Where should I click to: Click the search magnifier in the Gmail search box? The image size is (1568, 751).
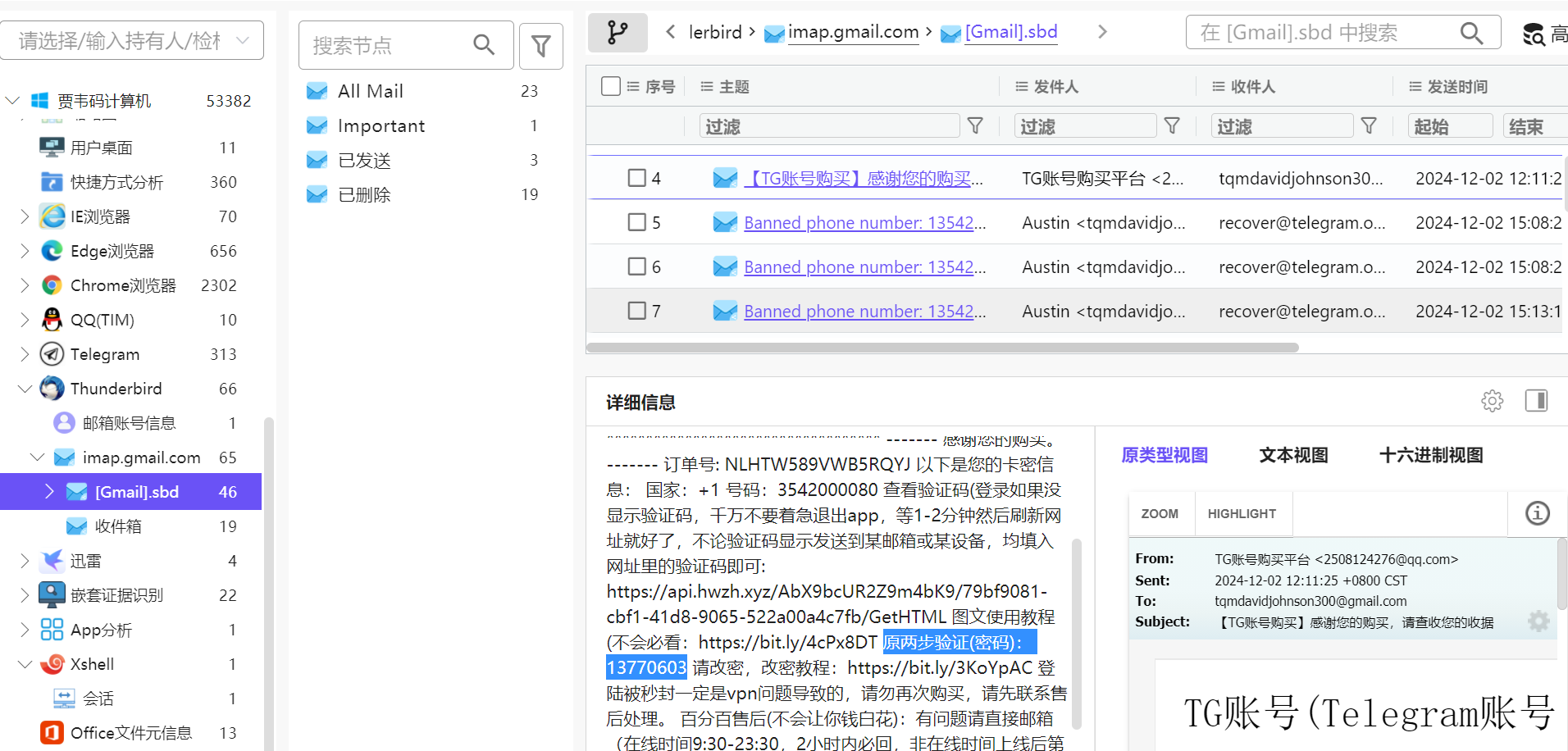[x=1471, y=34]
